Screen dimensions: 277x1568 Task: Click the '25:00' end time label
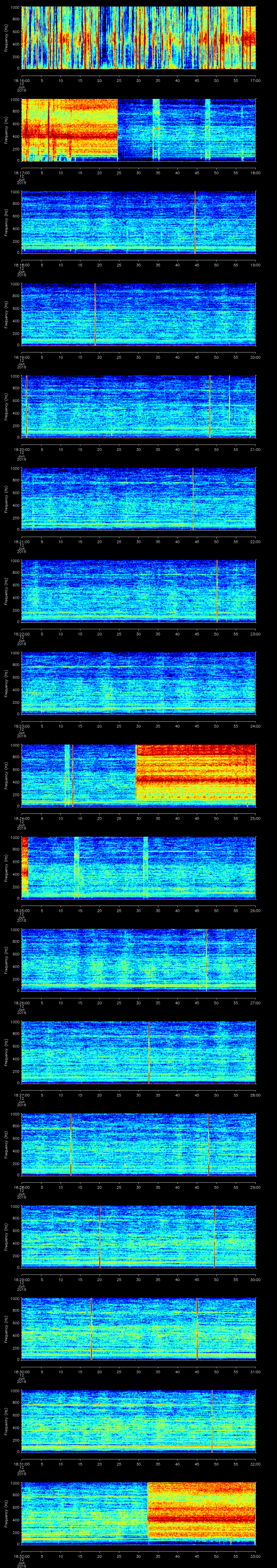[255, 818]
